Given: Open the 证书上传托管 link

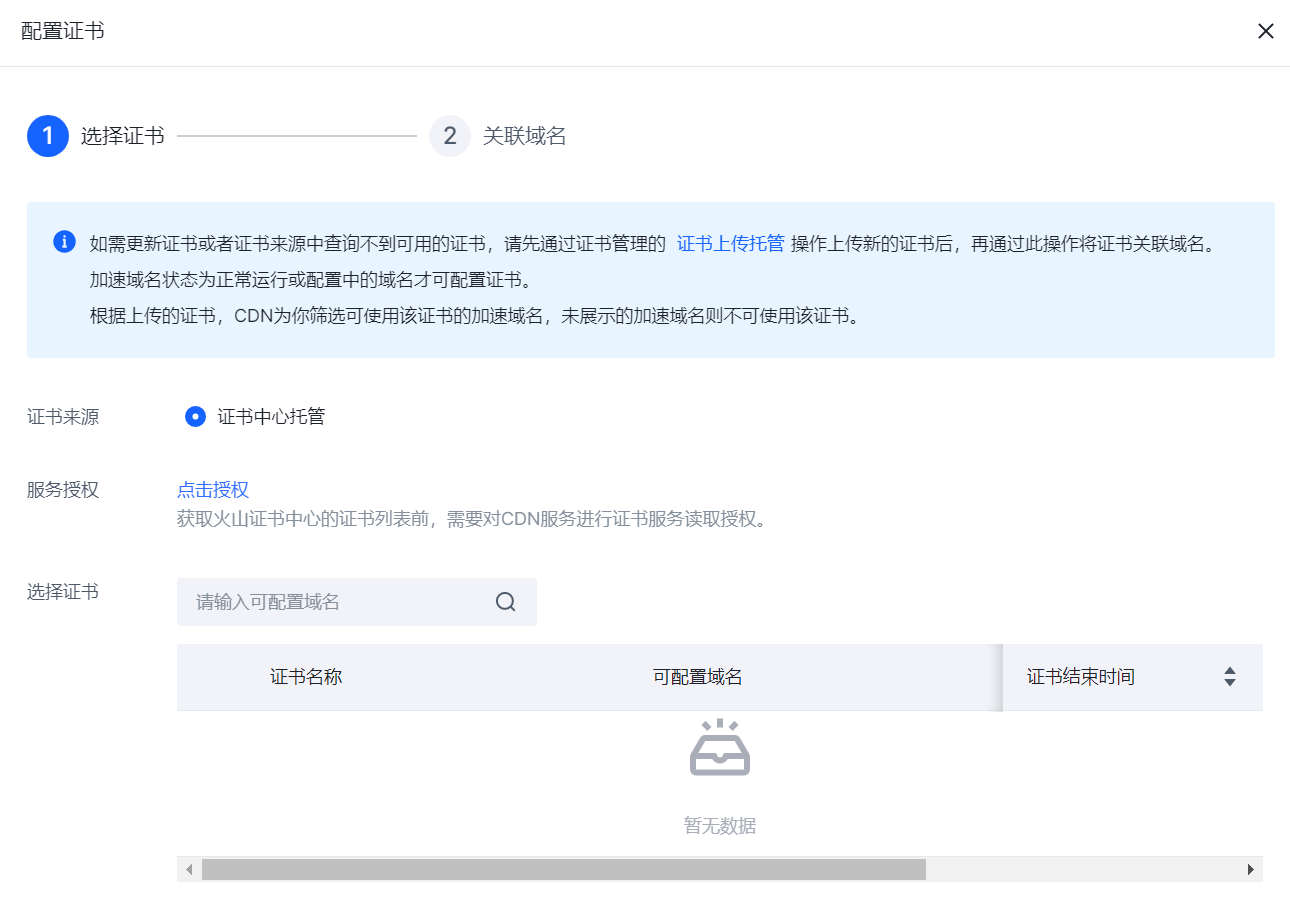Looking at the screenshot, I should click(x=730, y=244).
